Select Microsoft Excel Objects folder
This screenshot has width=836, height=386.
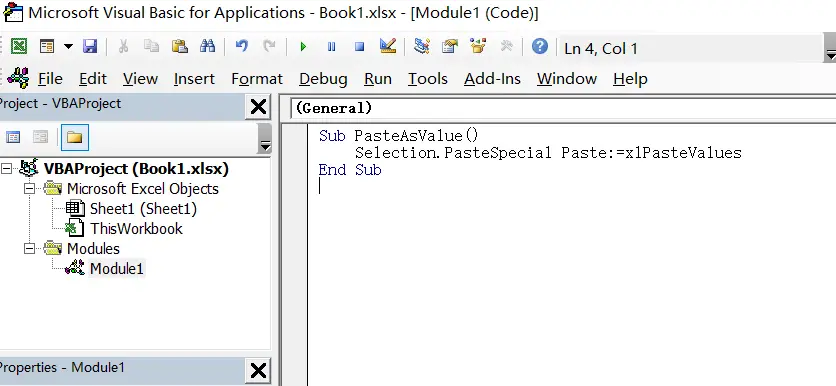click(x=142, y=189)
